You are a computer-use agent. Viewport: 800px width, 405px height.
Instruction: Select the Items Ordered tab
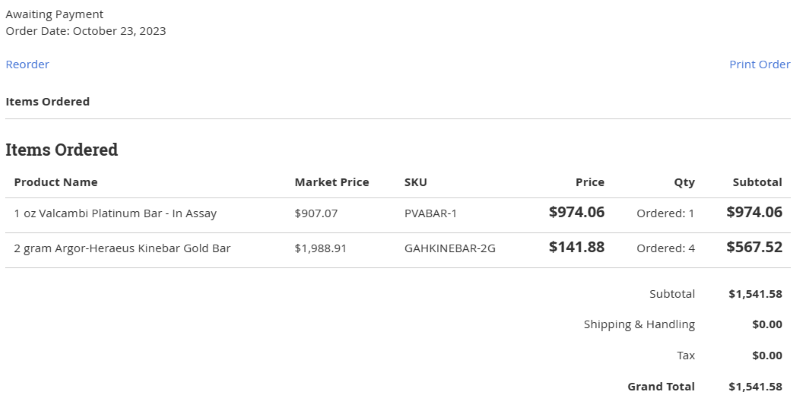(x=48, y=101)
